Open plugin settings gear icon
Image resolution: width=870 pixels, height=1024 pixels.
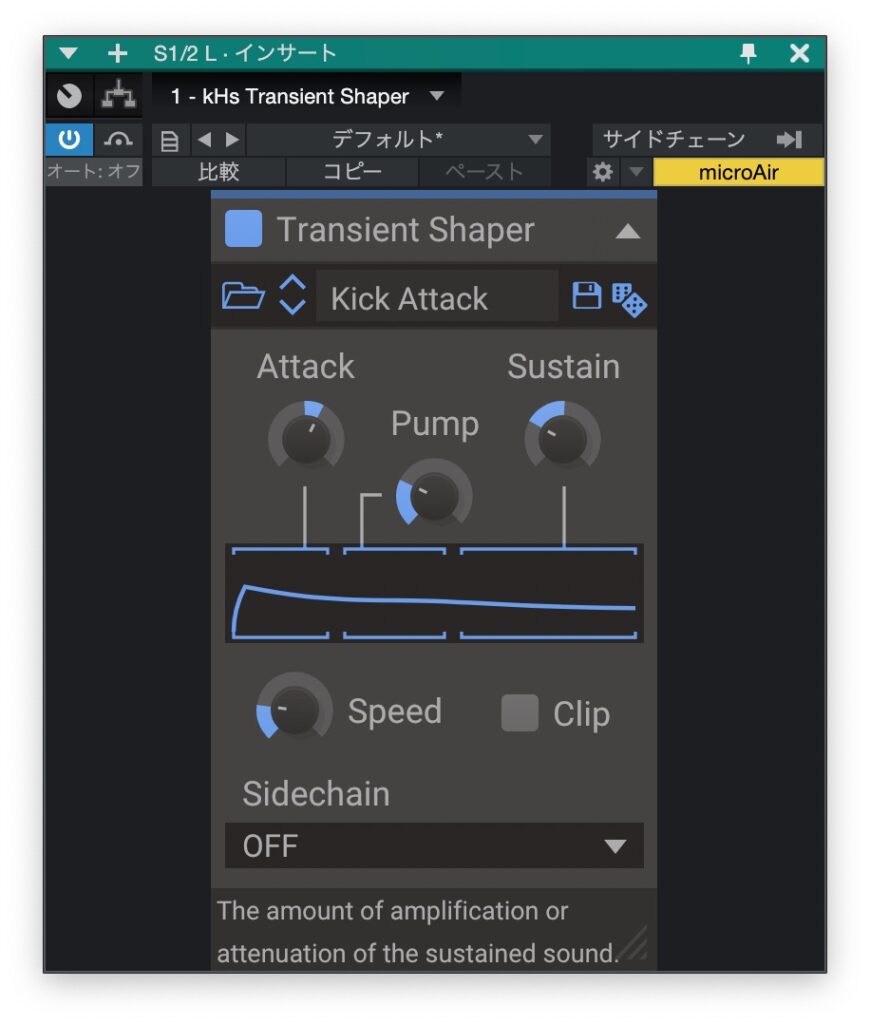pyautogui.click(x=602, y=172)
